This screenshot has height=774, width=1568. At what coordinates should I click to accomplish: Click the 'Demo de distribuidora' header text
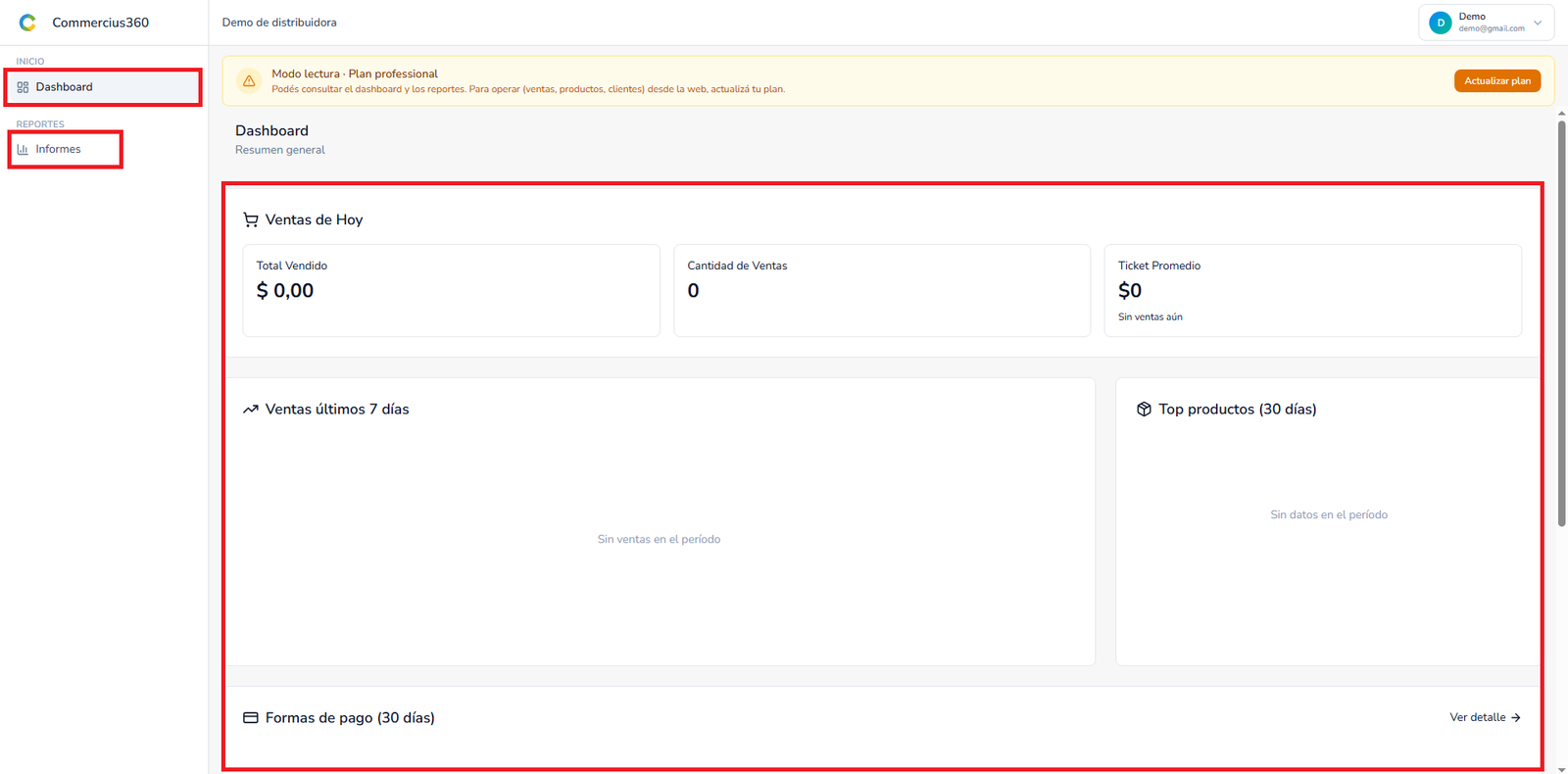click(279, 23)
